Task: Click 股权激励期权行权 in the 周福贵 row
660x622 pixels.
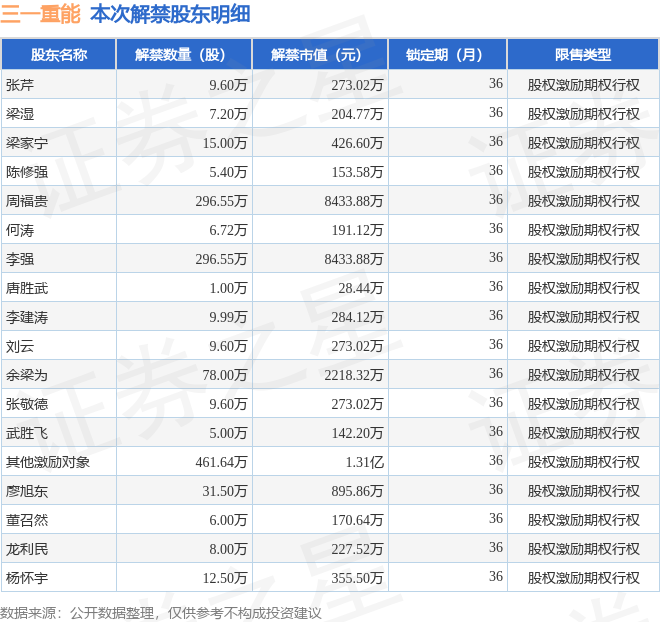Action: coord(583,201)
